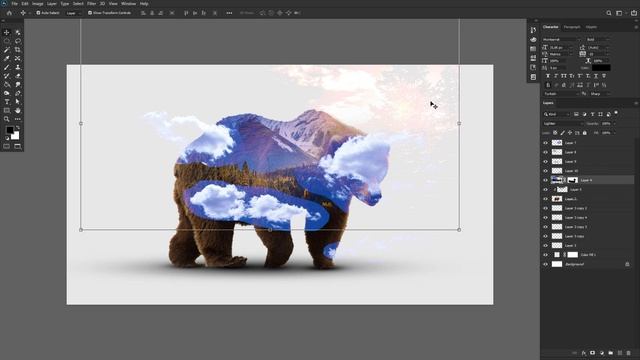Screen dimensions: 640x360
Task: Open the Filter menu
Action: 91,4
